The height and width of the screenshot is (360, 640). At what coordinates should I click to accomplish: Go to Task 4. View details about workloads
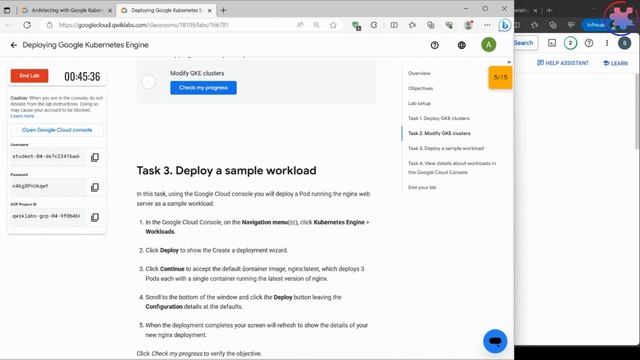tap(452, 168)
